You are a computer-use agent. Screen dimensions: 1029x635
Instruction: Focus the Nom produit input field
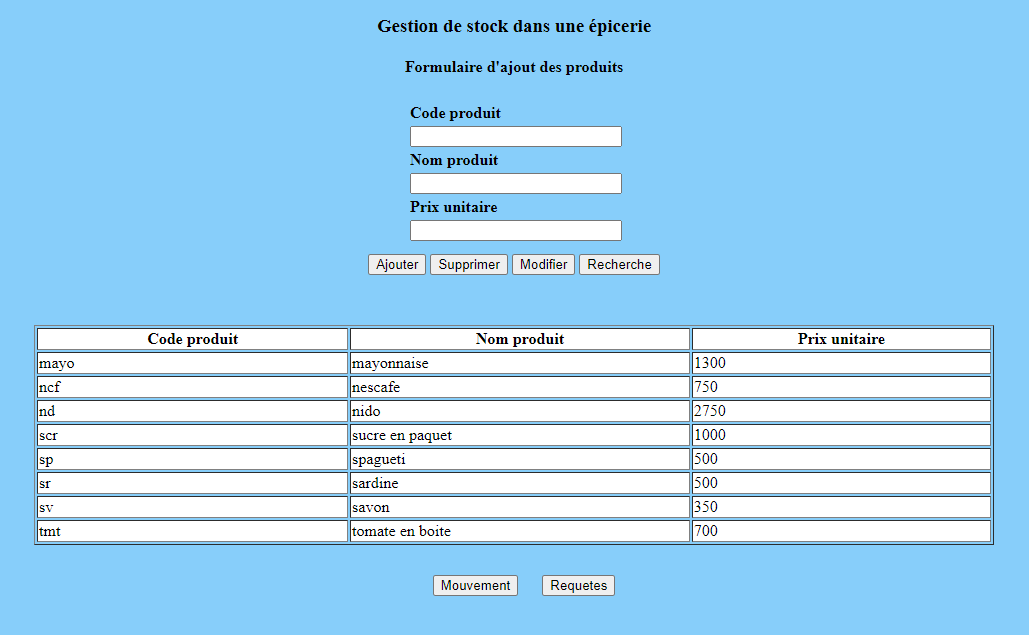point(516,184)
